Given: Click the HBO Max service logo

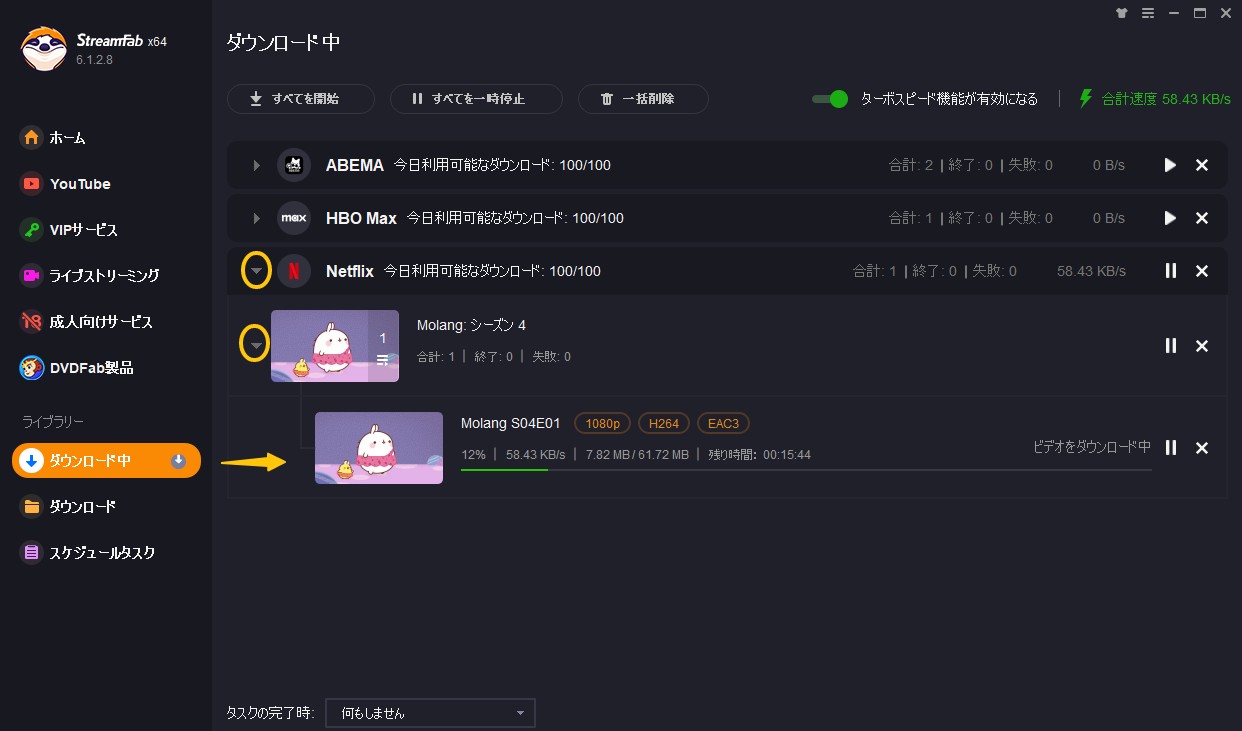Looking at the screenshot, I should tap(294, 218).
